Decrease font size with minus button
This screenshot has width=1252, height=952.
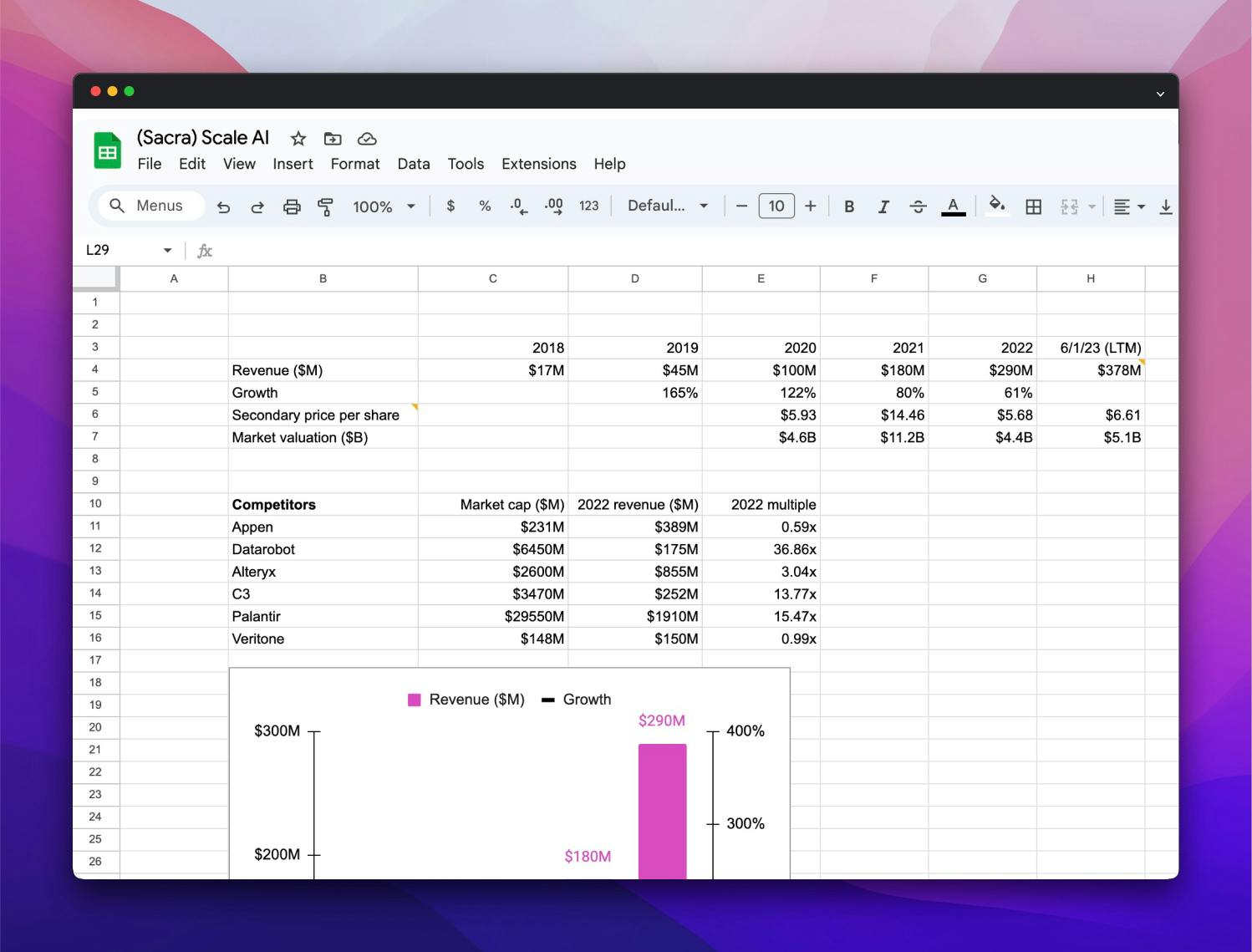pyautogui.click(x=741, y=206)
